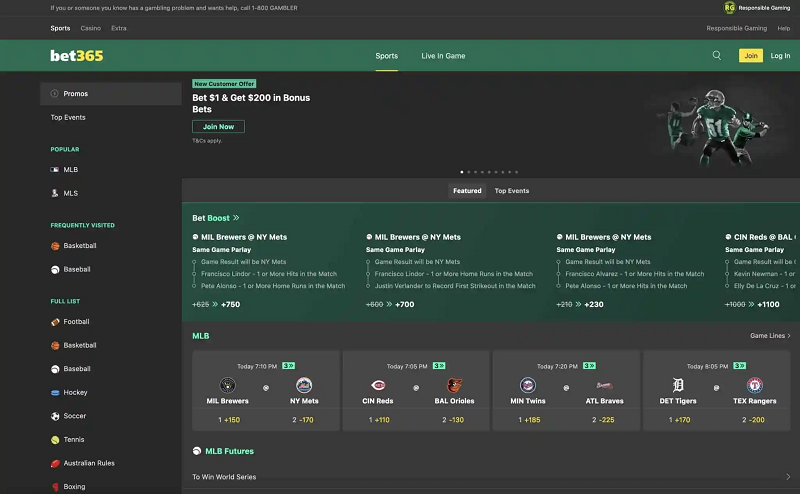Click the MLB Futures heading
The height and width of the screenshot is (494, 800).
[229, 451]
